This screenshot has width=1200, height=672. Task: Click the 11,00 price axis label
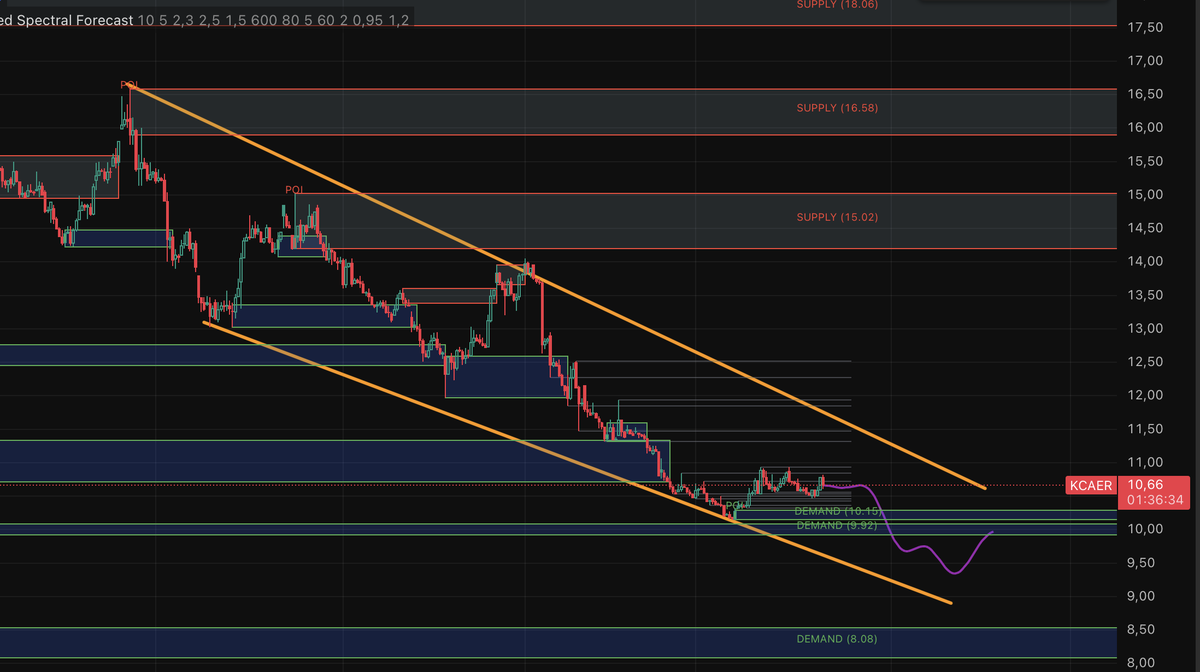tap(1144, 462)
